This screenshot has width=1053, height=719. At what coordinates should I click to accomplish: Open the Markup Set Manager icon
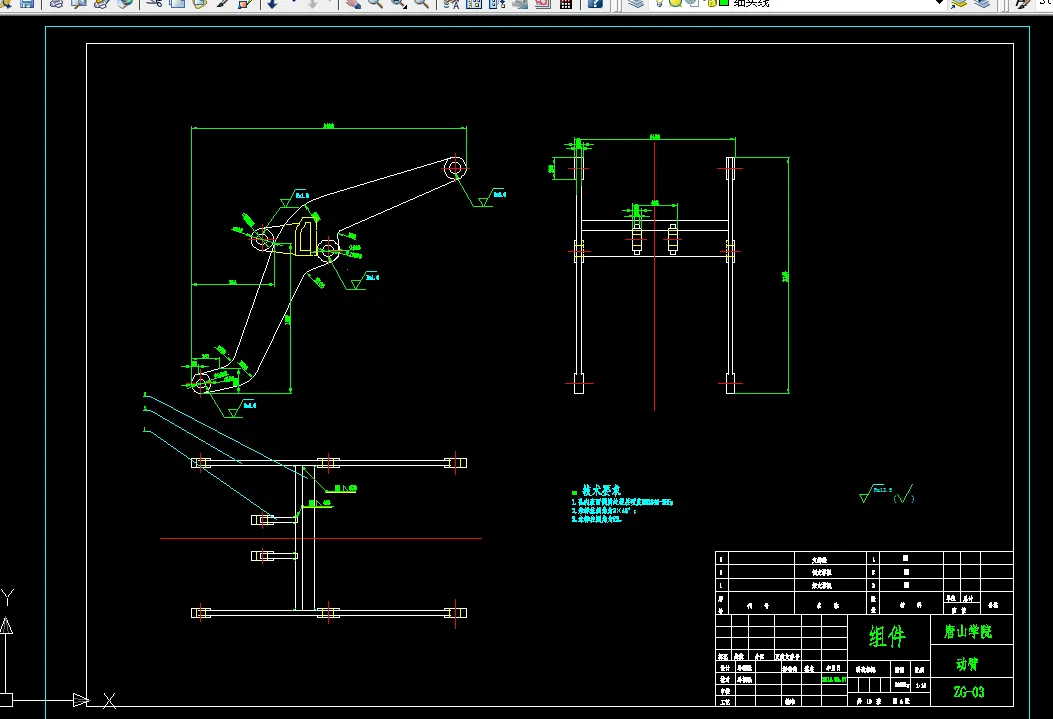click(x=543, y=3)
